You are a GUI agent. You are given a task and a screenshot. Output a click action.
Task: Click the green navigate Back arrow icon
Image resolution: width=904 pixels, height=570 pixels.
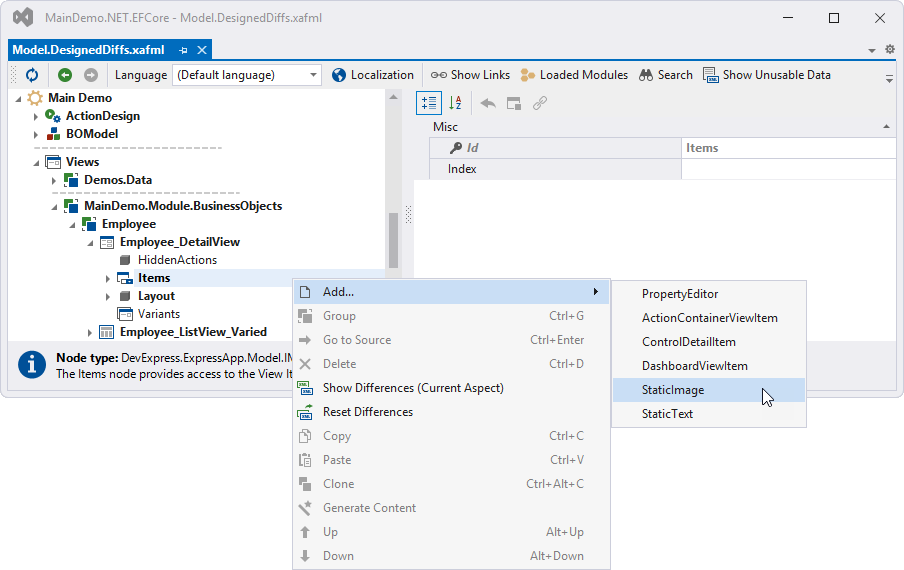click(65, 75)
